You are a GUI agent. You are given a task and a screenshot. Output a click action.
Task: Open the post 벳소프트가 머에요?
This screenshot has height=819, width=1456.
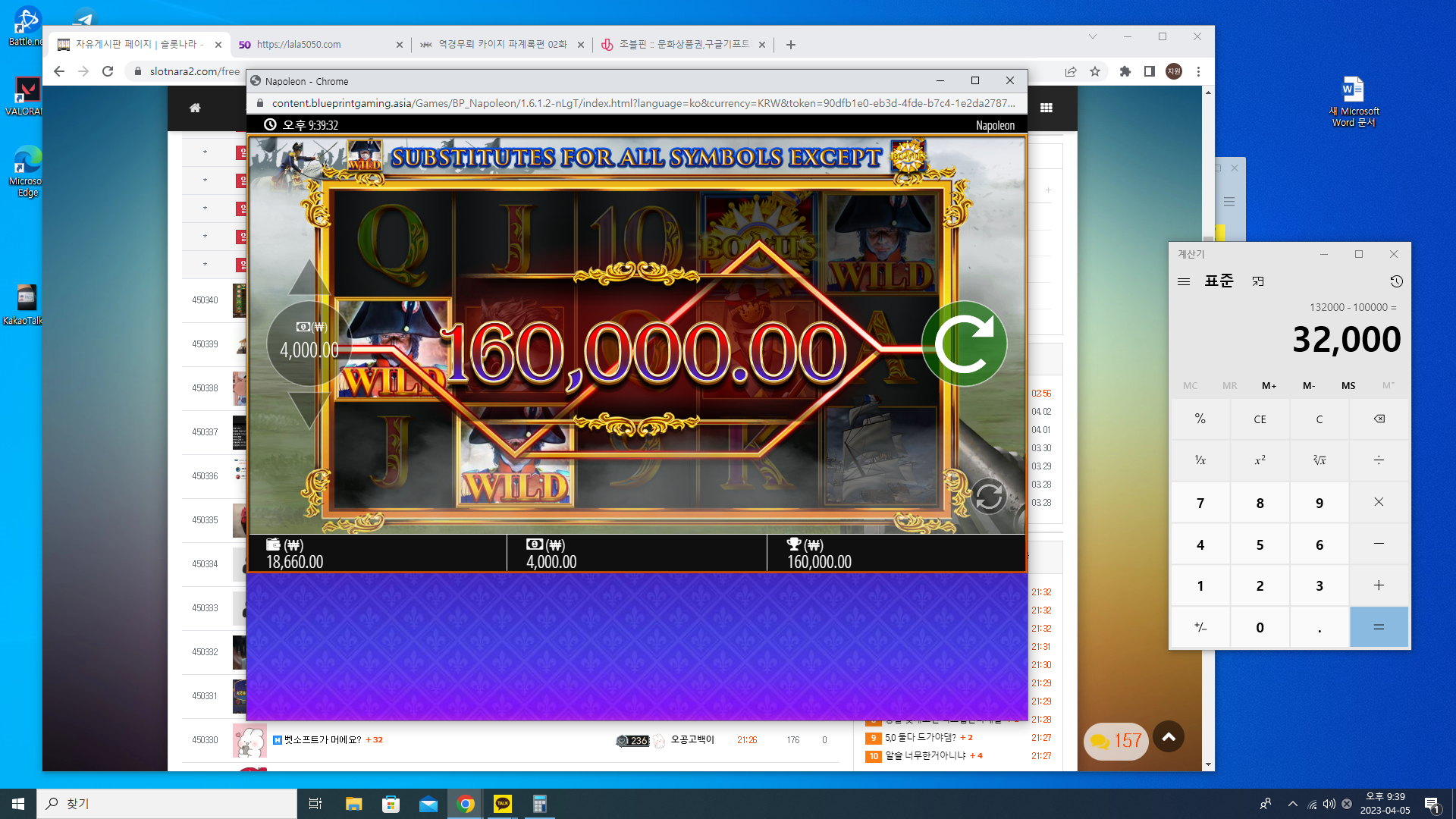pyautogui.click(x=322, y=740)
